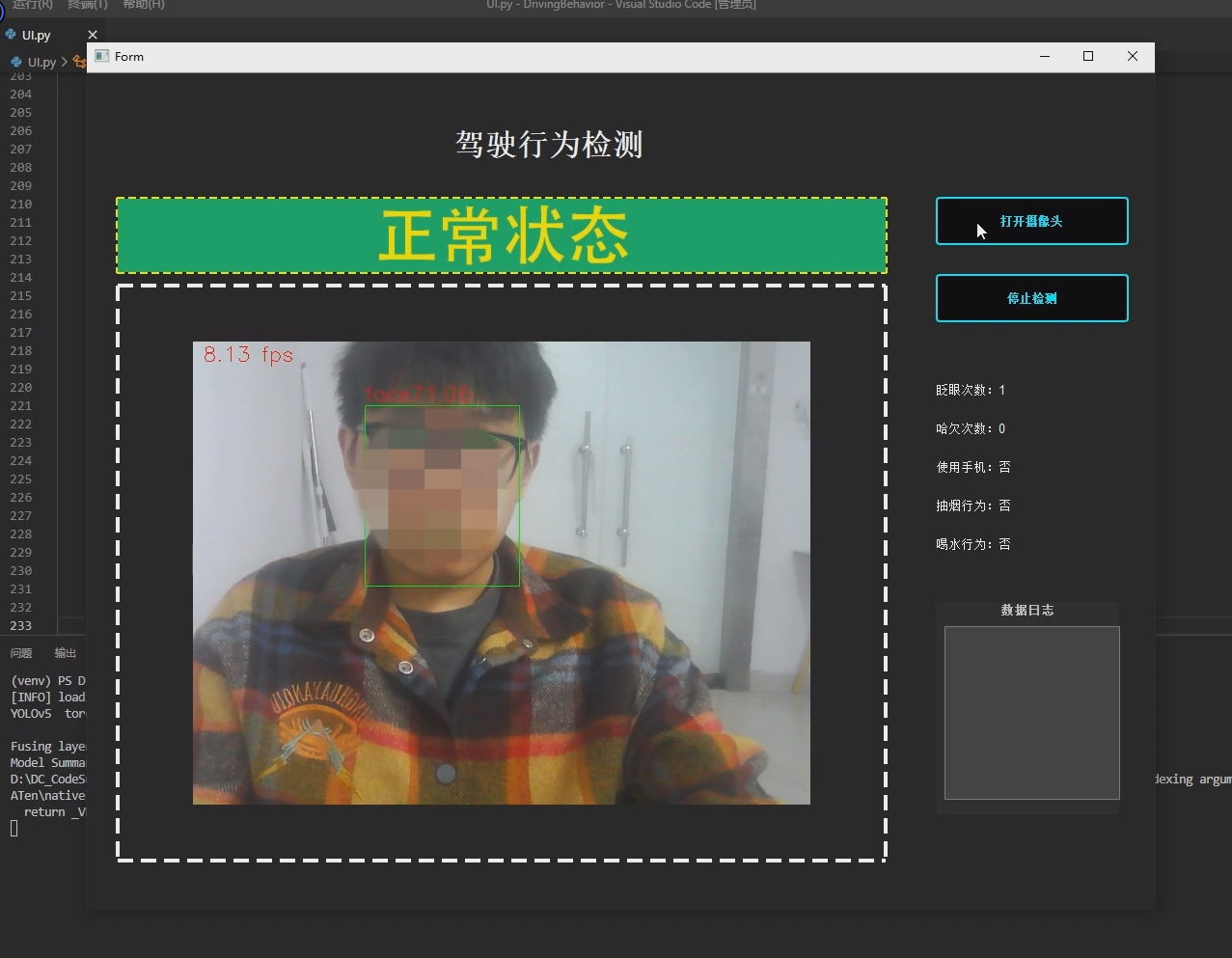Switch to the 输出 panel tab

(65, 653)
